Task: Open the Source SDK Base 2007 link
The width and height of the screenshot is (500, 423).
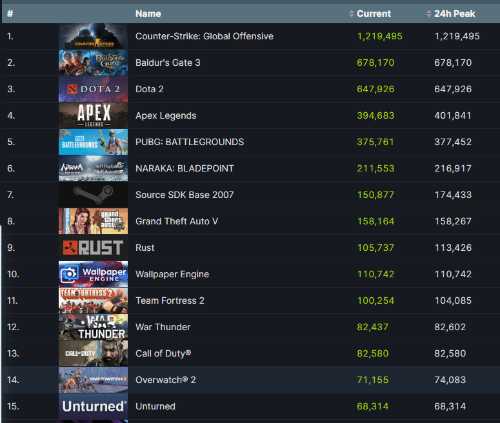Action: (185, 195)
